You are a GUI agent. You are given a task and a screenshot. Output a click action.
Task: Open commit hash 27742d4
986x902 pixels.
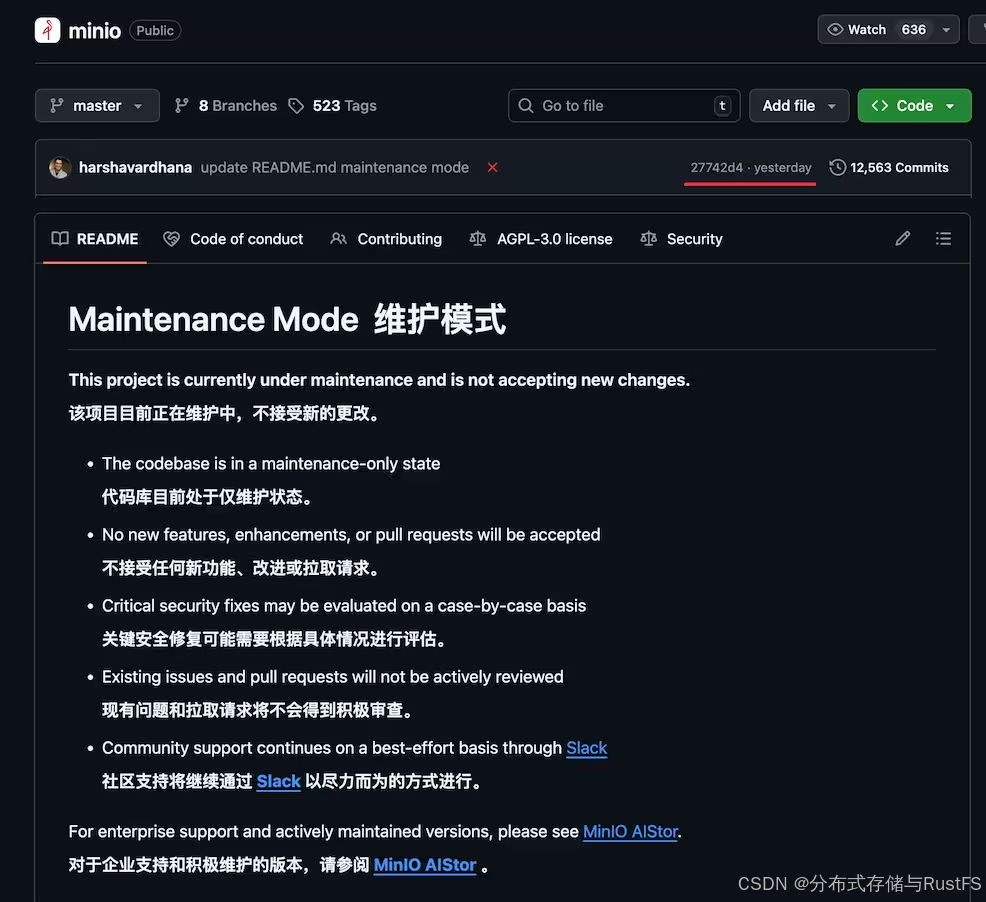coord(716,167)
